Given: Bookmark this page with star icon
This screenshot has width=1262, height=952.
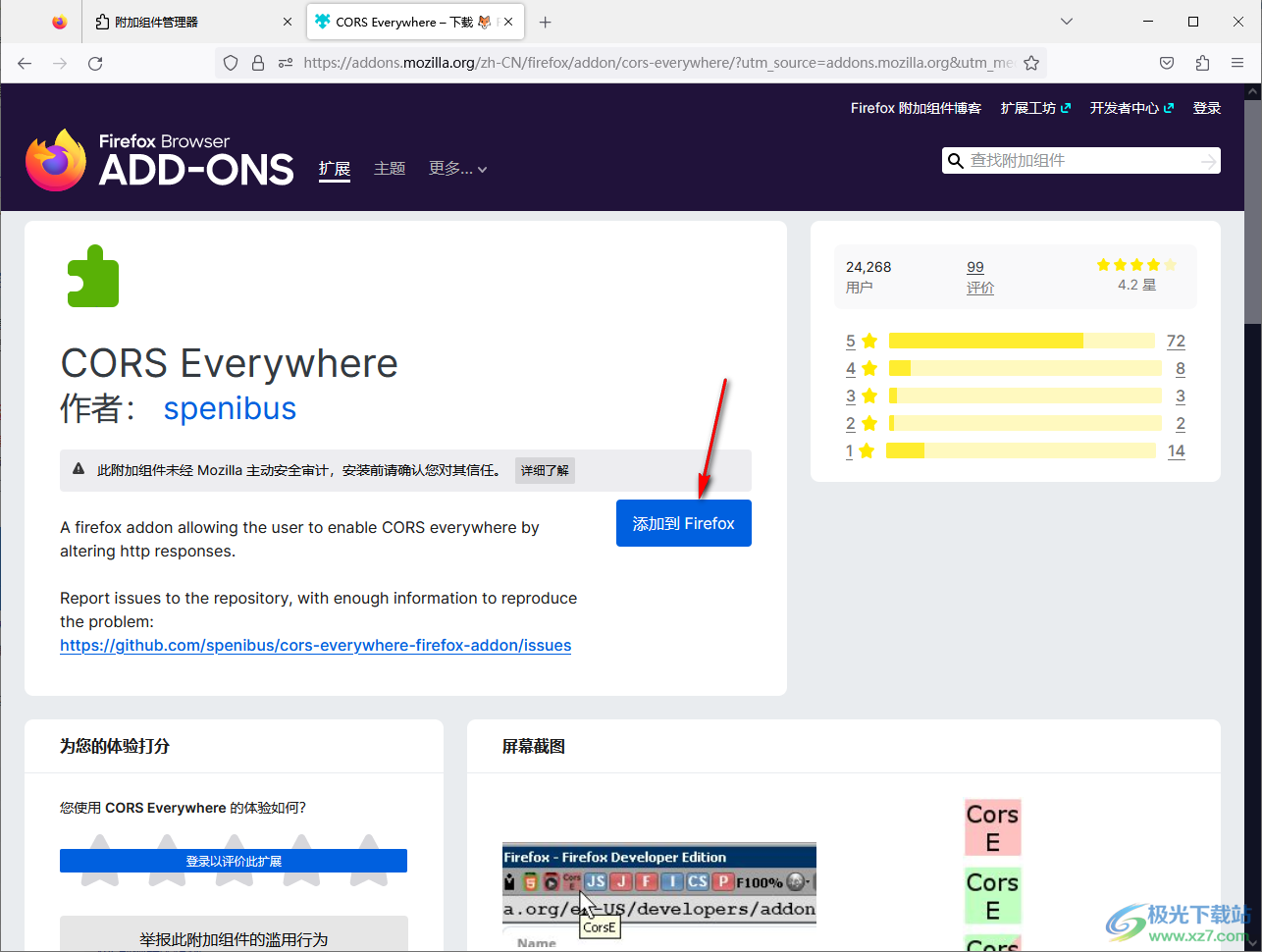Looking at the screenshot, I should (1031, 63).
